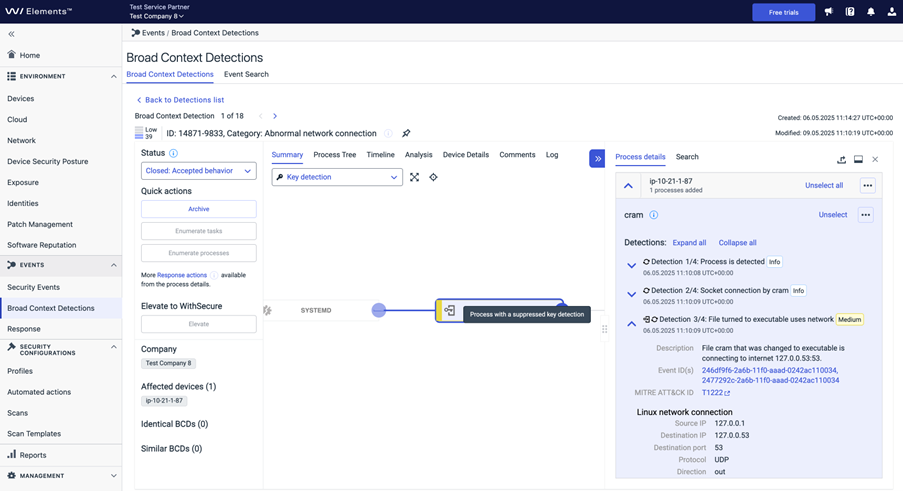Open the notifications bell icon
This screenshot has height=491, width=903.
pyautogui.click(x=871, y=12)
